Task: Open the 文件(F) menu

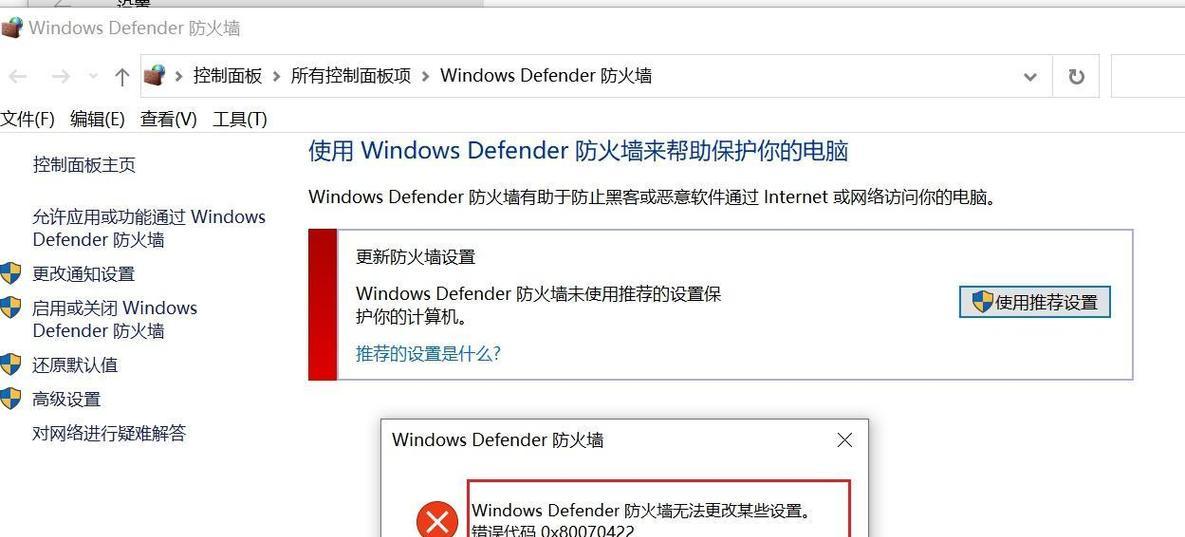Action: [x=28, y=119]
